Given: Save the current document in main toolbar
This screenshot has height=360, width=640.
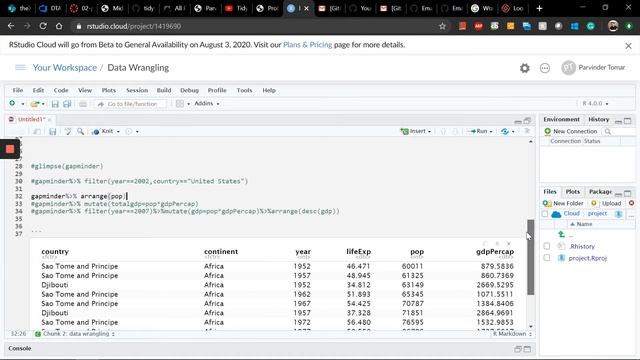Looking at the screenshot, I should pos(55,104).
